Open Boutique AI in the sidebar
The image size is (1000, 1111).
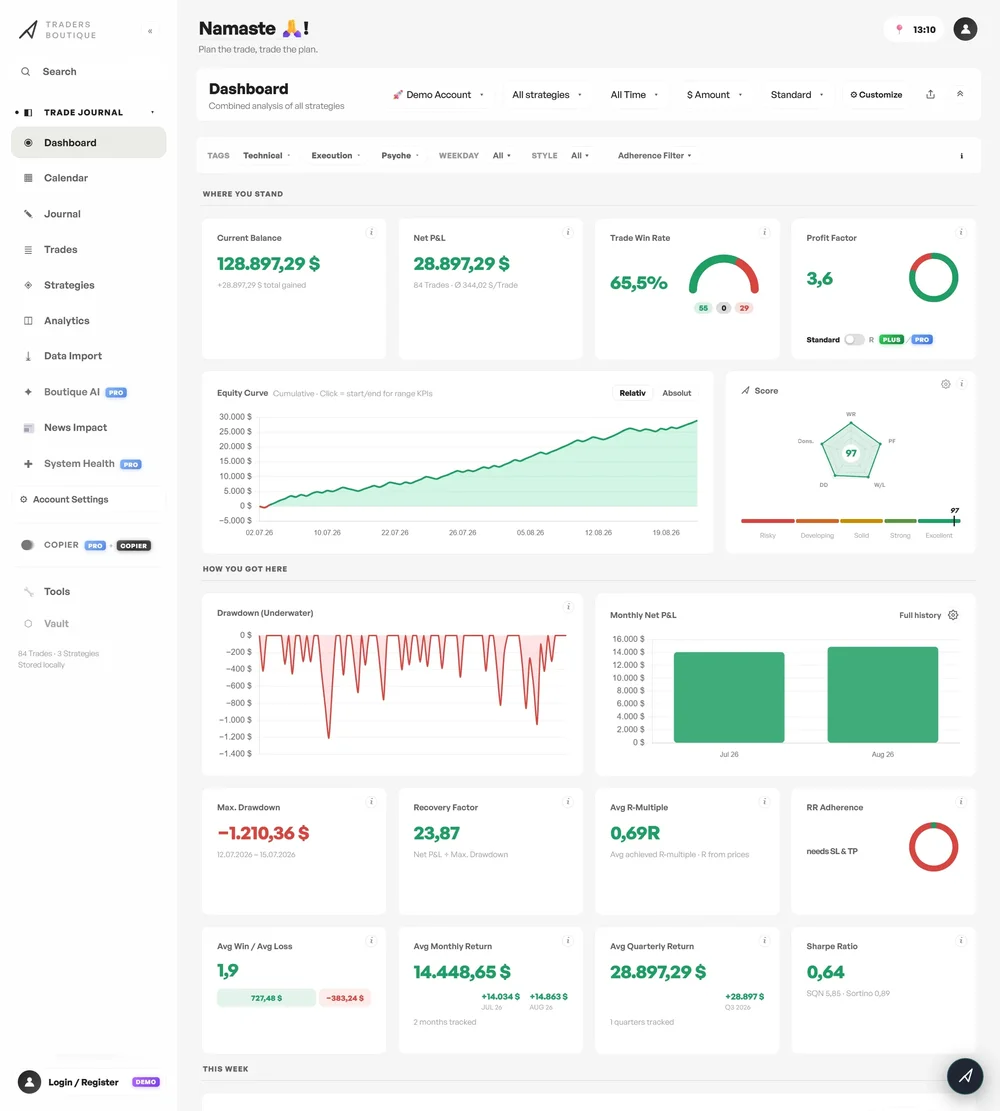click(89, 392)
